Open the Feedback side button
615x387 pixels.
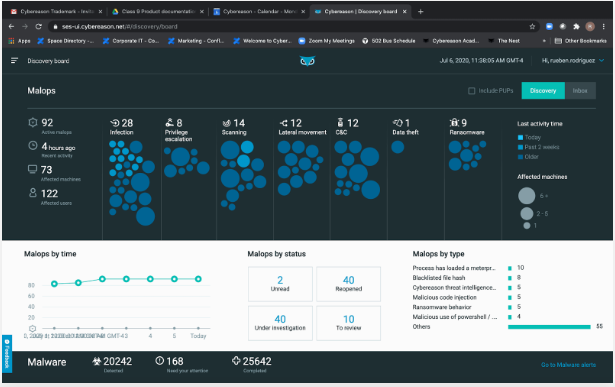(x=7, y=354)
